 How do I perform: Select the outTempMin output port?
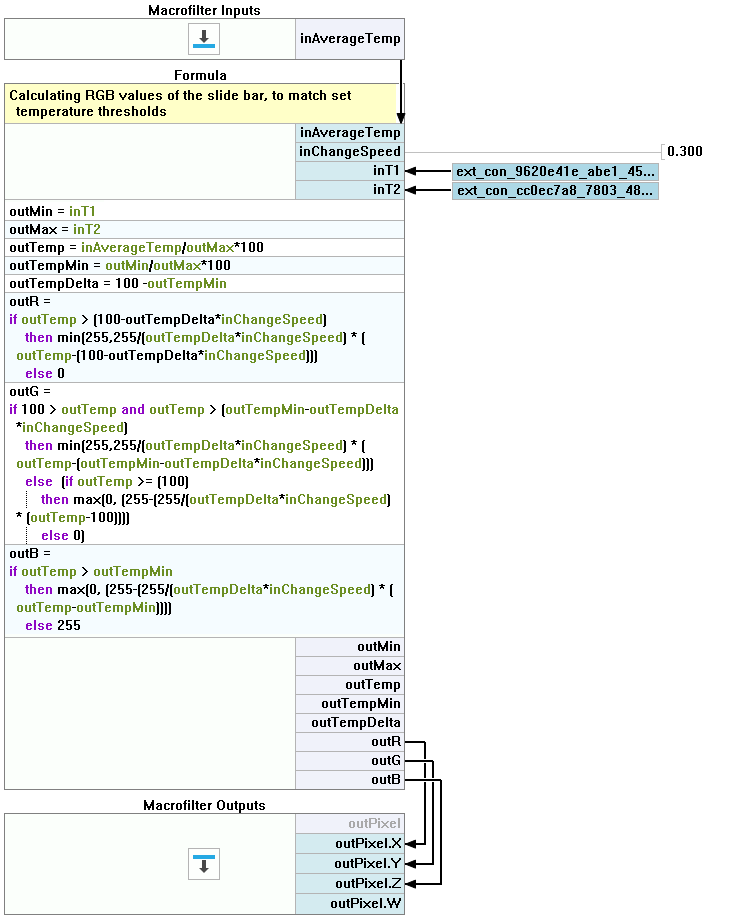click(x=349, y=704)
